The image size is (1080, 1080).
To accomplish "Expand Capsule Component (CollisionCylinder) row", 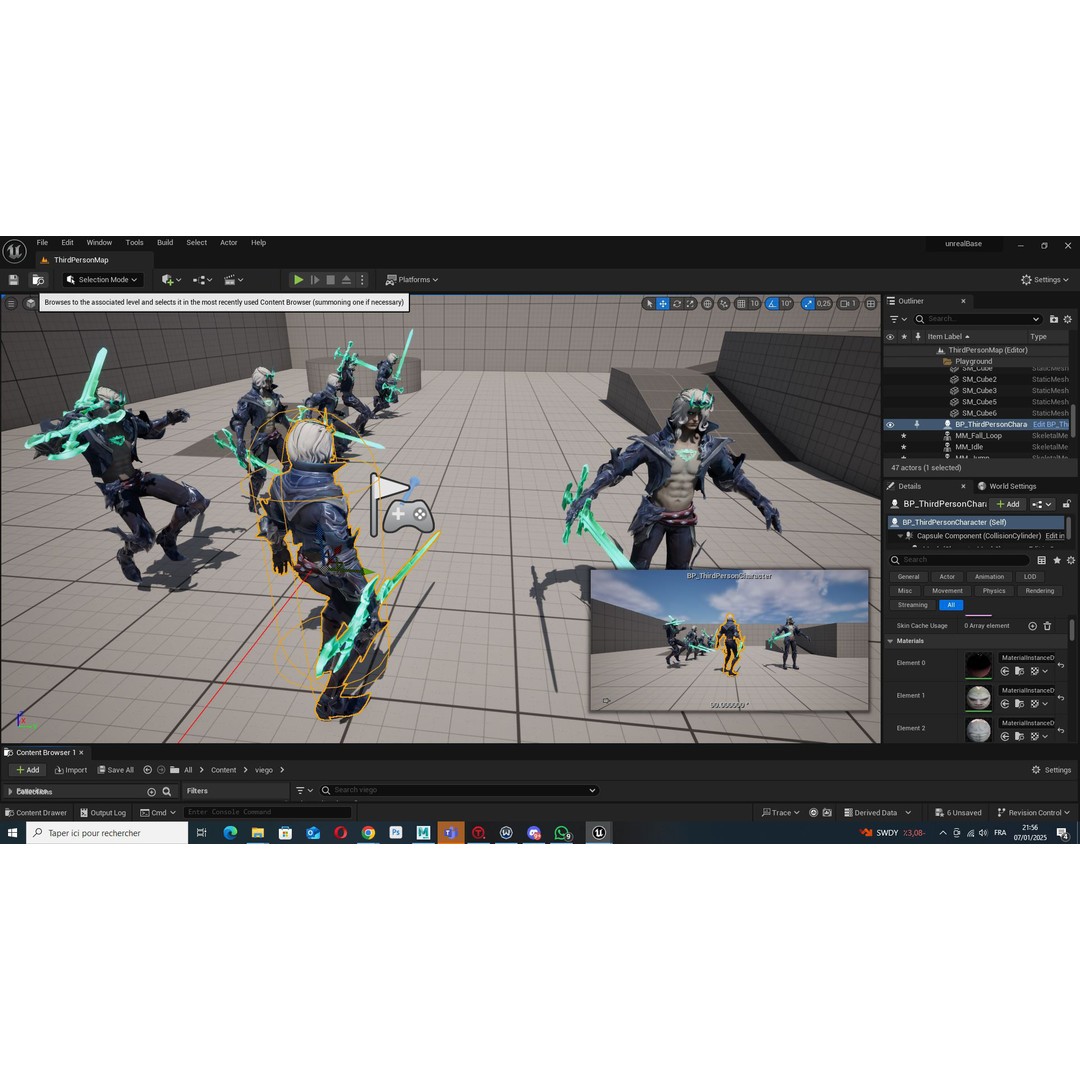I will click(900, 536).
